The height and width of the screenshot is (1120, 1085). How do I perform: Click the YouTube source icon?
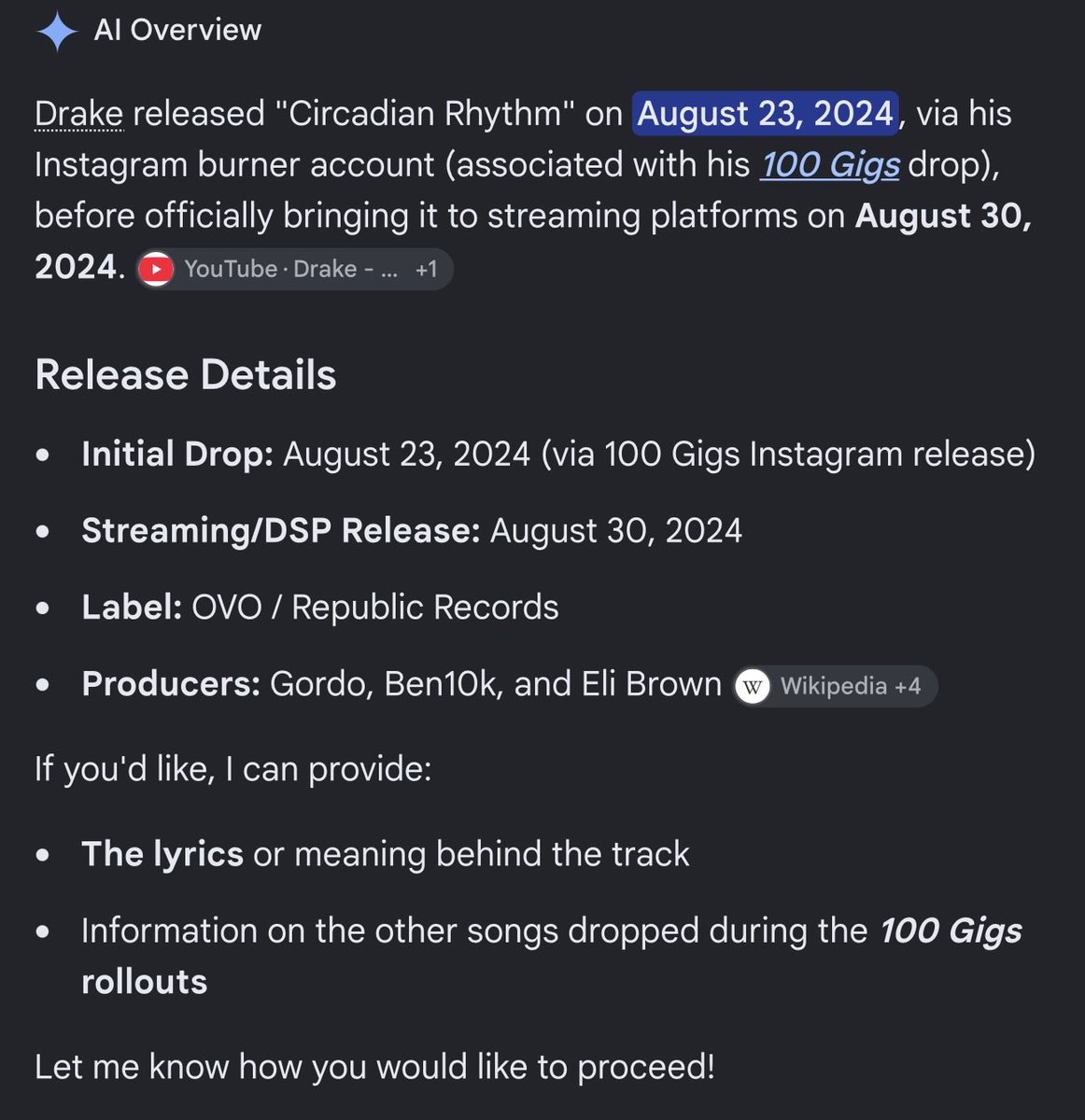pyautogui.click(x=156, y=270)
